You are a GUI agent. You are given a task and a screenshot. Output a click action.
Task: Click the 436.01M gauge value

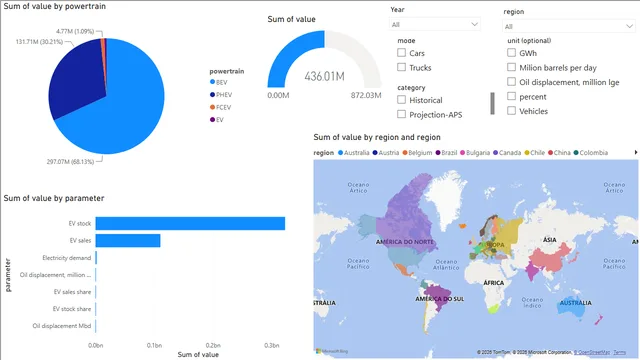click(x=324, y=76)
